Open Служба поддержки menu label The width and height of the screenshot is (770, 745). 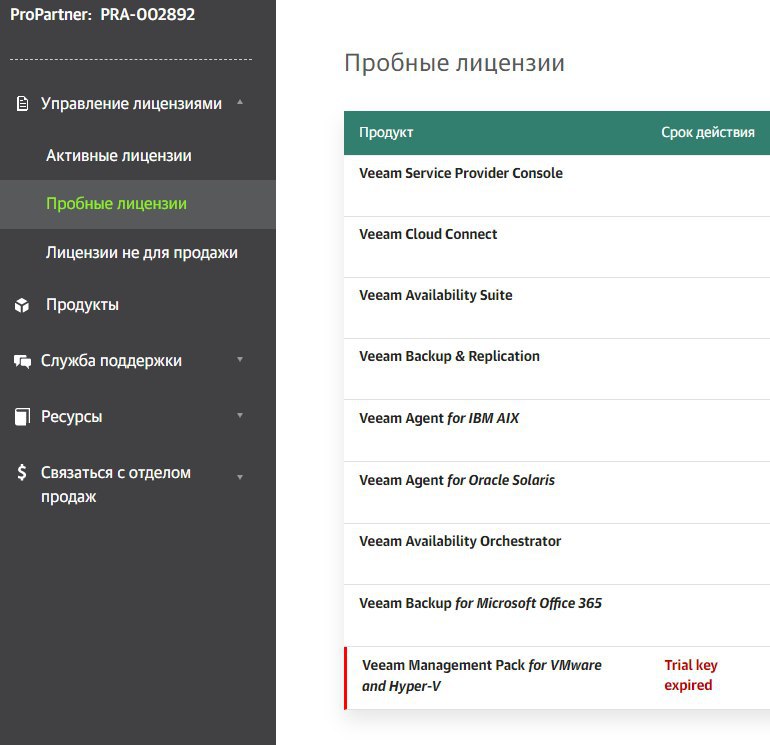click(x=111, y=360)
